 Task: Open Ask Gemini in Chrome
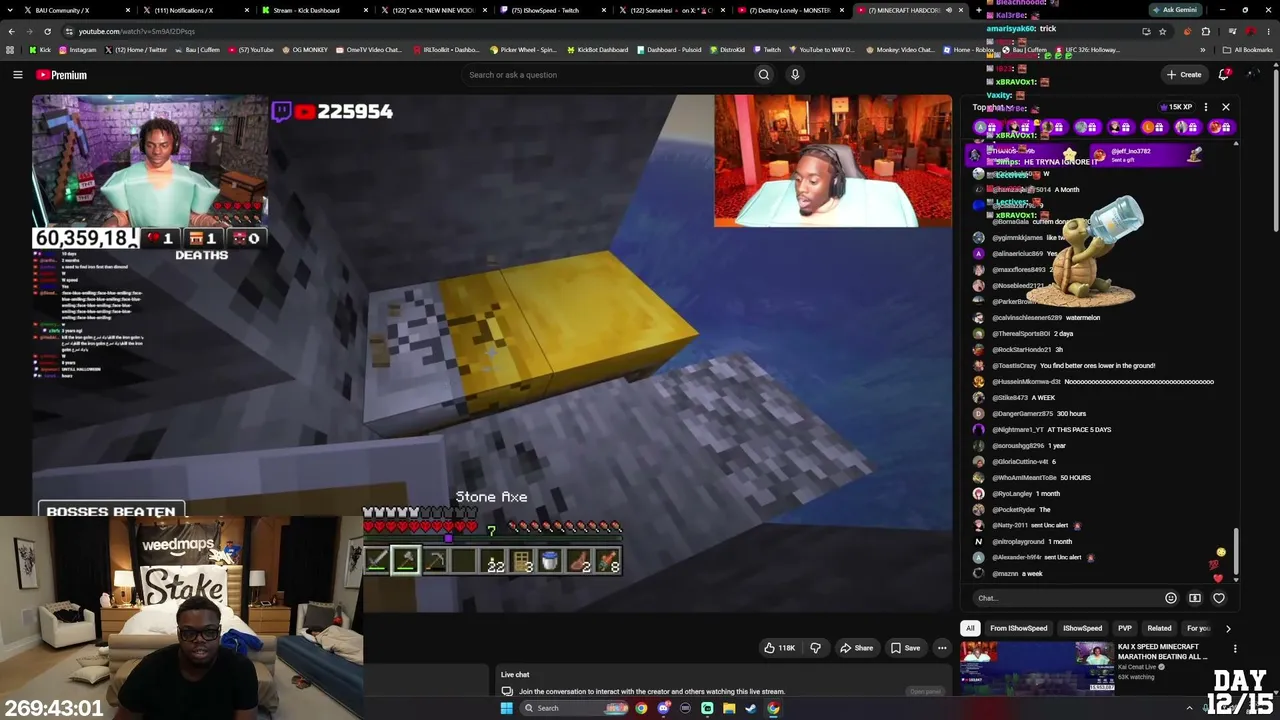coord(1174,10)
